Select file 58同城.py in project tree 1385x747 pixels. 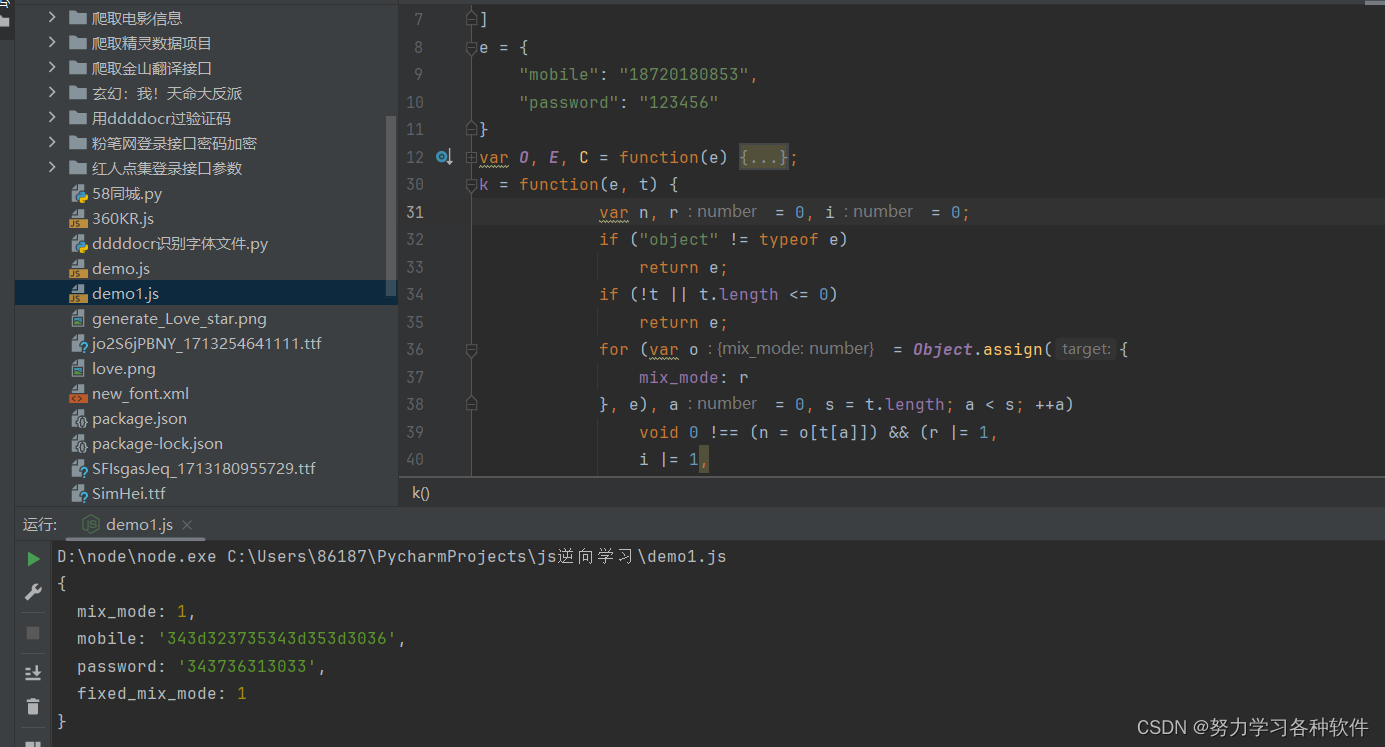coord(127,193)
